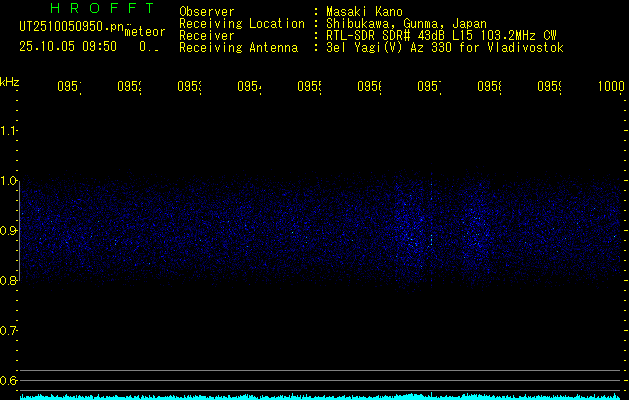Viewport: 629px width, 400px height.
Task: Click the 0958 time marker
Action: point(489,86)
